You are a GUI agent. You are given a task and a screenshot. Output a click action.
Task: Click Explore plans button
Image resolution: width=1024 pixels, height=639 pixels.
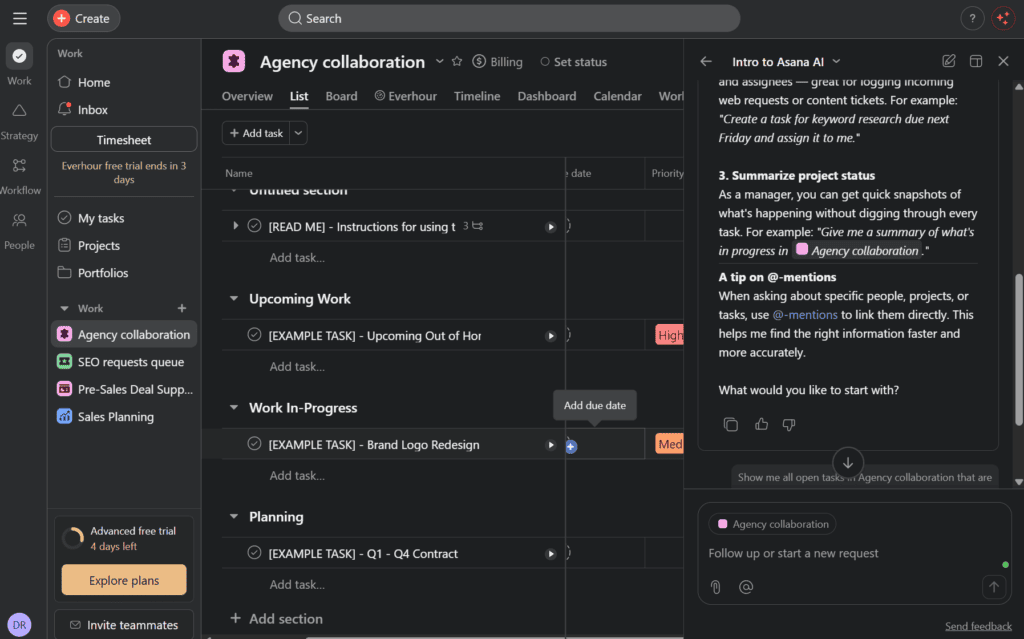click(x=123, y=580)
